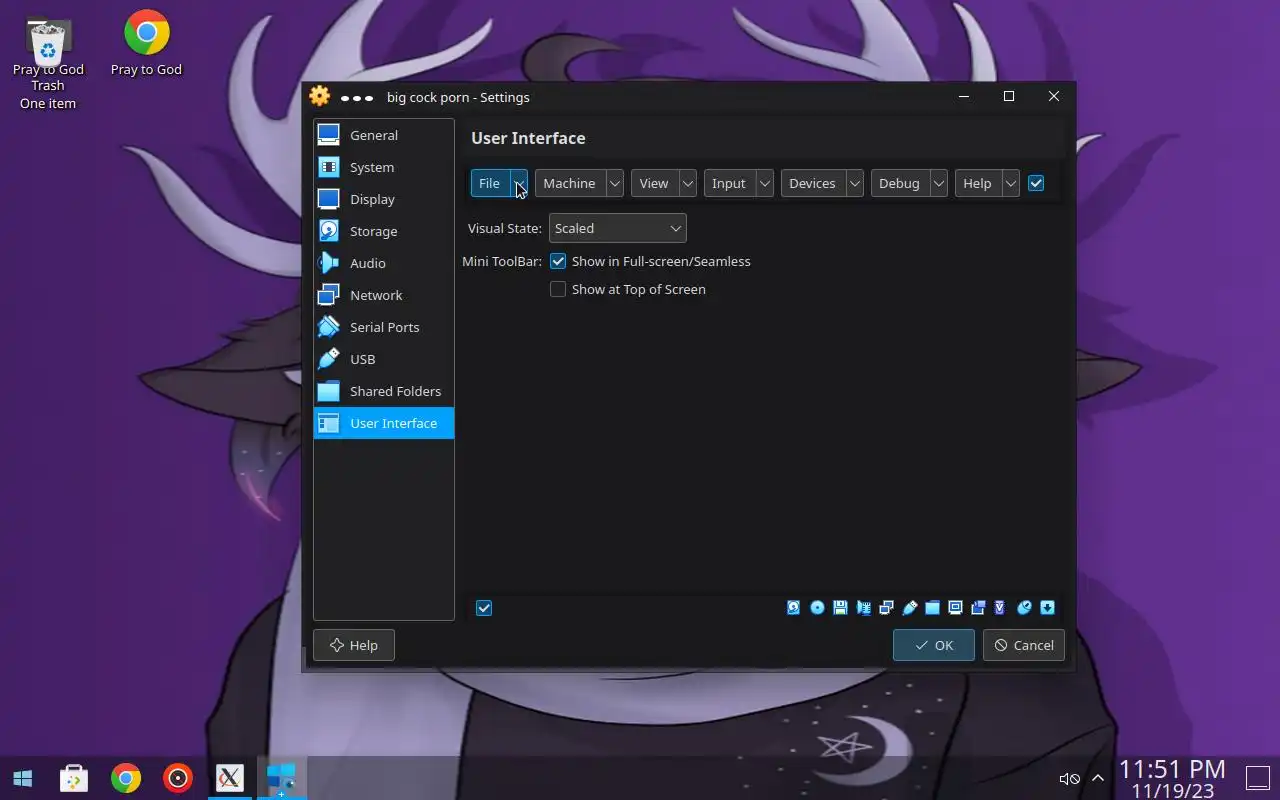Open the Audio settings category
1280x800 pixels.
[384, 263]
